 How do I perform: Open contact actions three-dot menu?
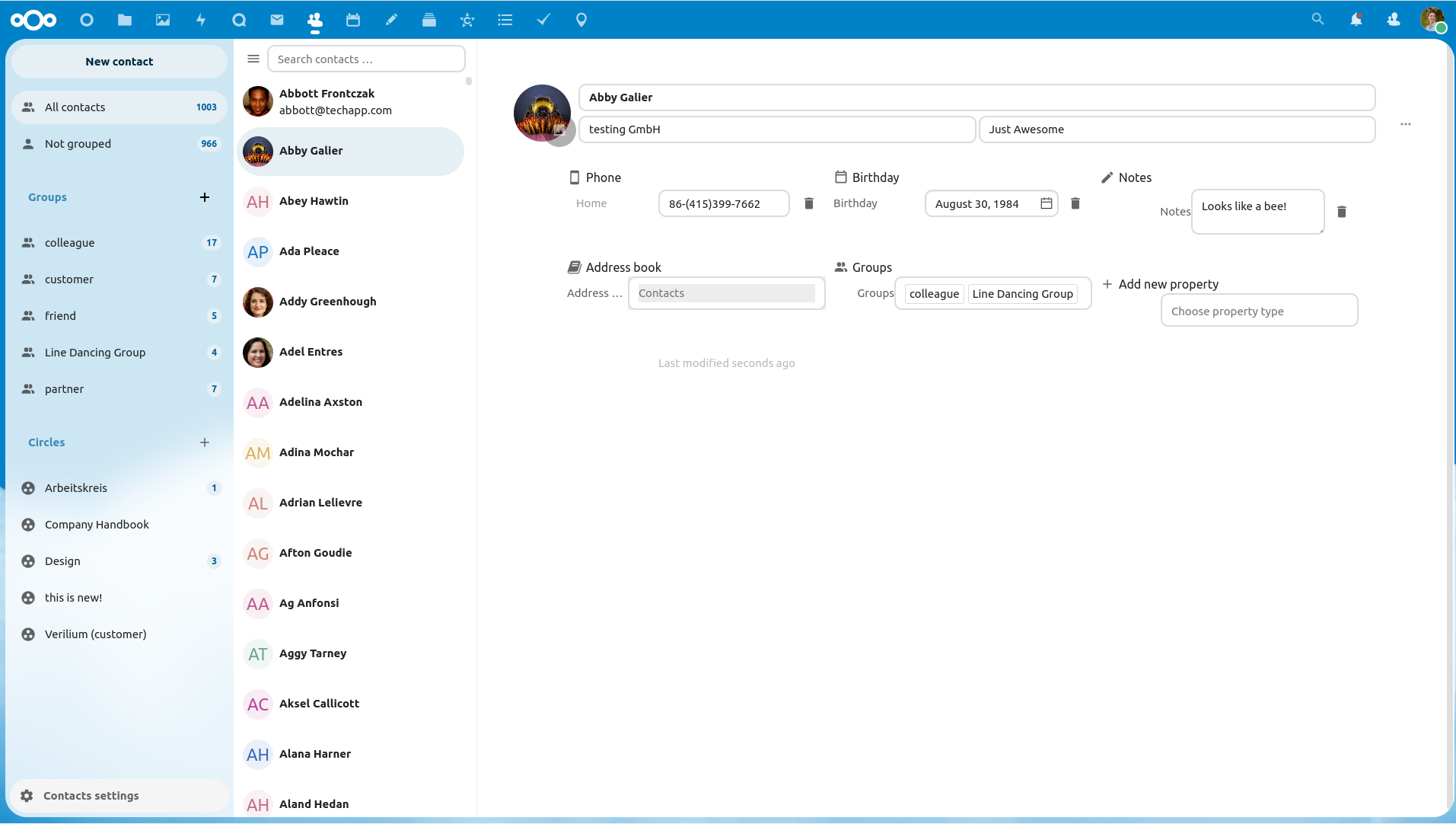pyautogui.click(x=1406, y=124)
